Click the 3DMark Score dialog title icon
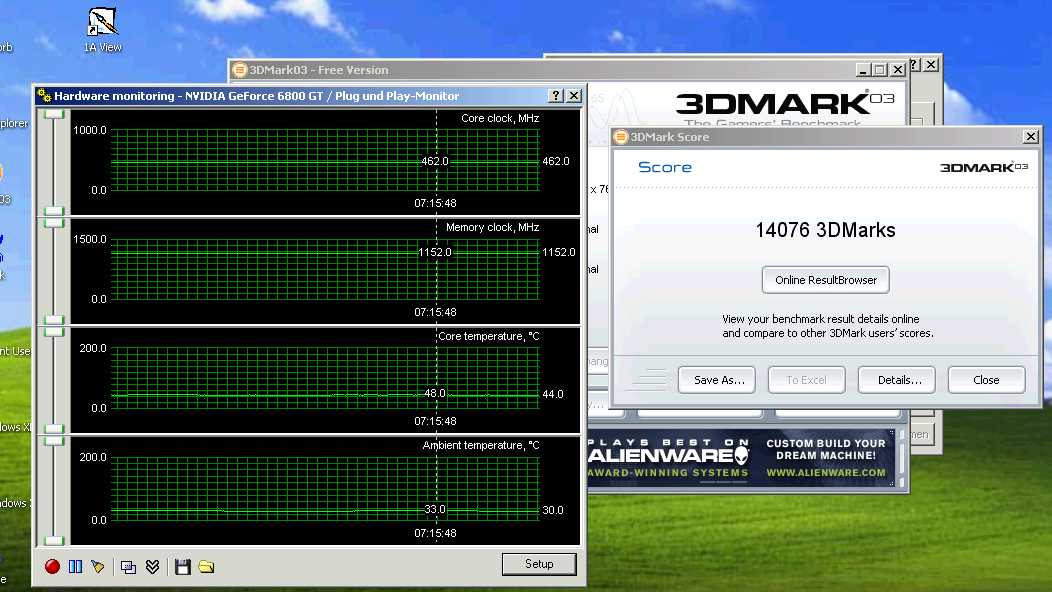Screen dimensions: 1052x592 [x=621, y=137]
